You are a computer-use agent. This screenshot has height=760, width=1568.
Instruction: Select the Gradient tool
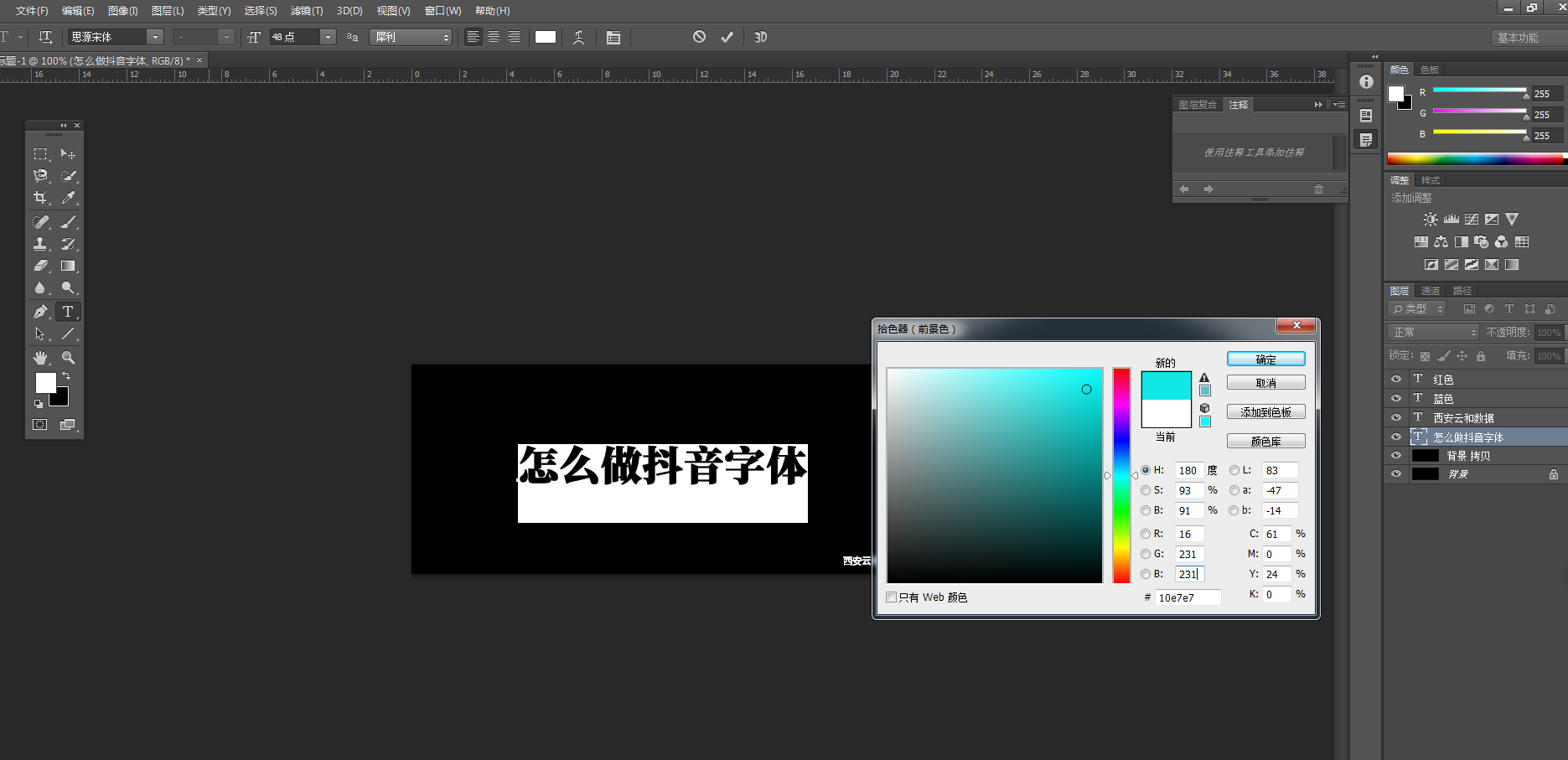pos(68,266)
